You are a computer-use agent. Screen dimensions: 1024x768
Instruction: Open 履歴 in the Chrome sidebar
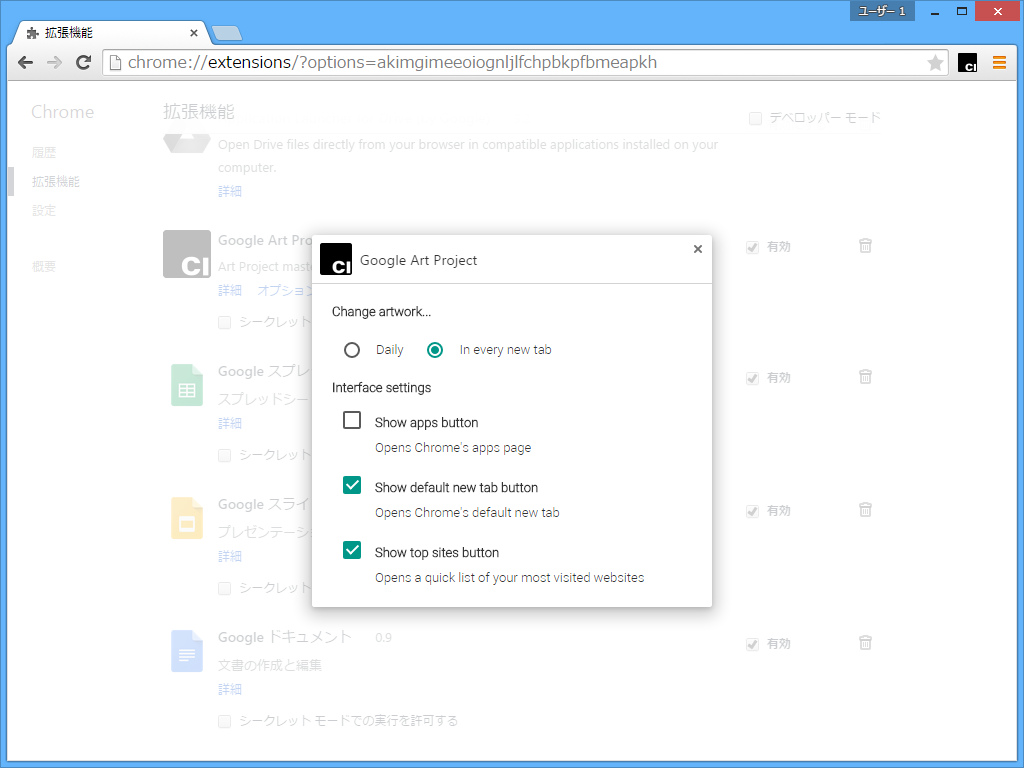tap(44, 152)
